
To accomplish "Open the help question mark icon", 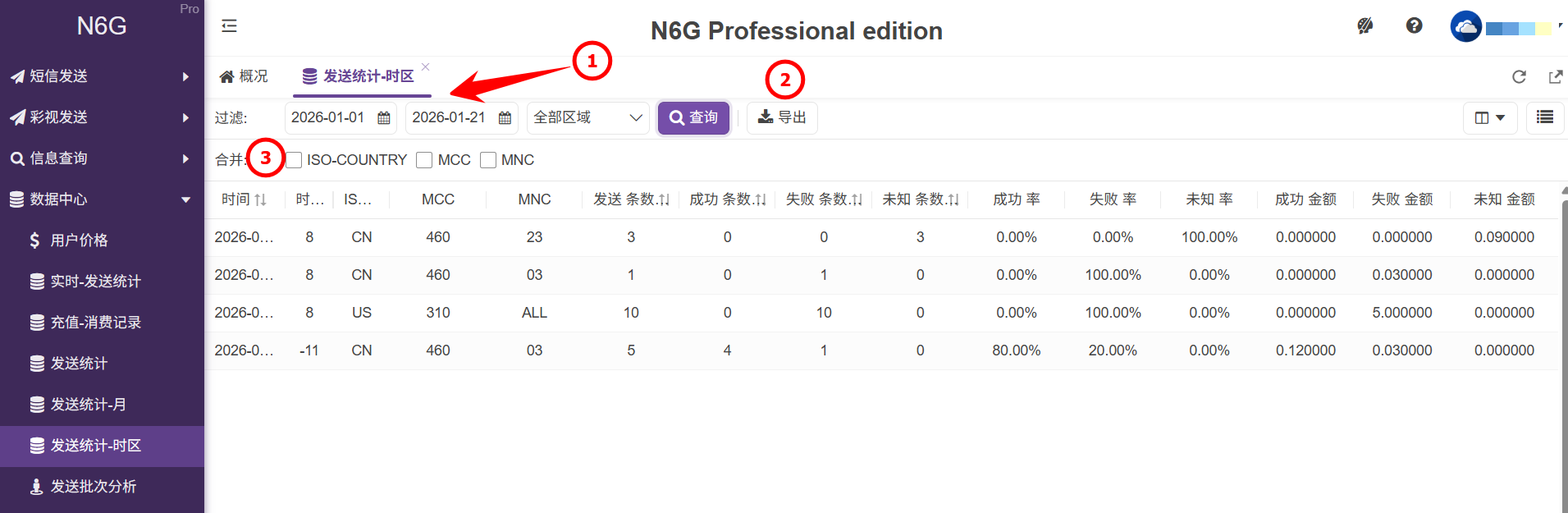I will point(1414,26).
